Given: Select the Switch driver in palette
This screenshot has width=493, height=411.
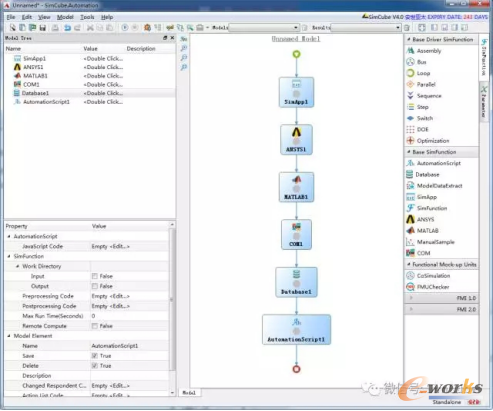Looking at the screenshot, I should pyautogui.click(x=420, y=118).
